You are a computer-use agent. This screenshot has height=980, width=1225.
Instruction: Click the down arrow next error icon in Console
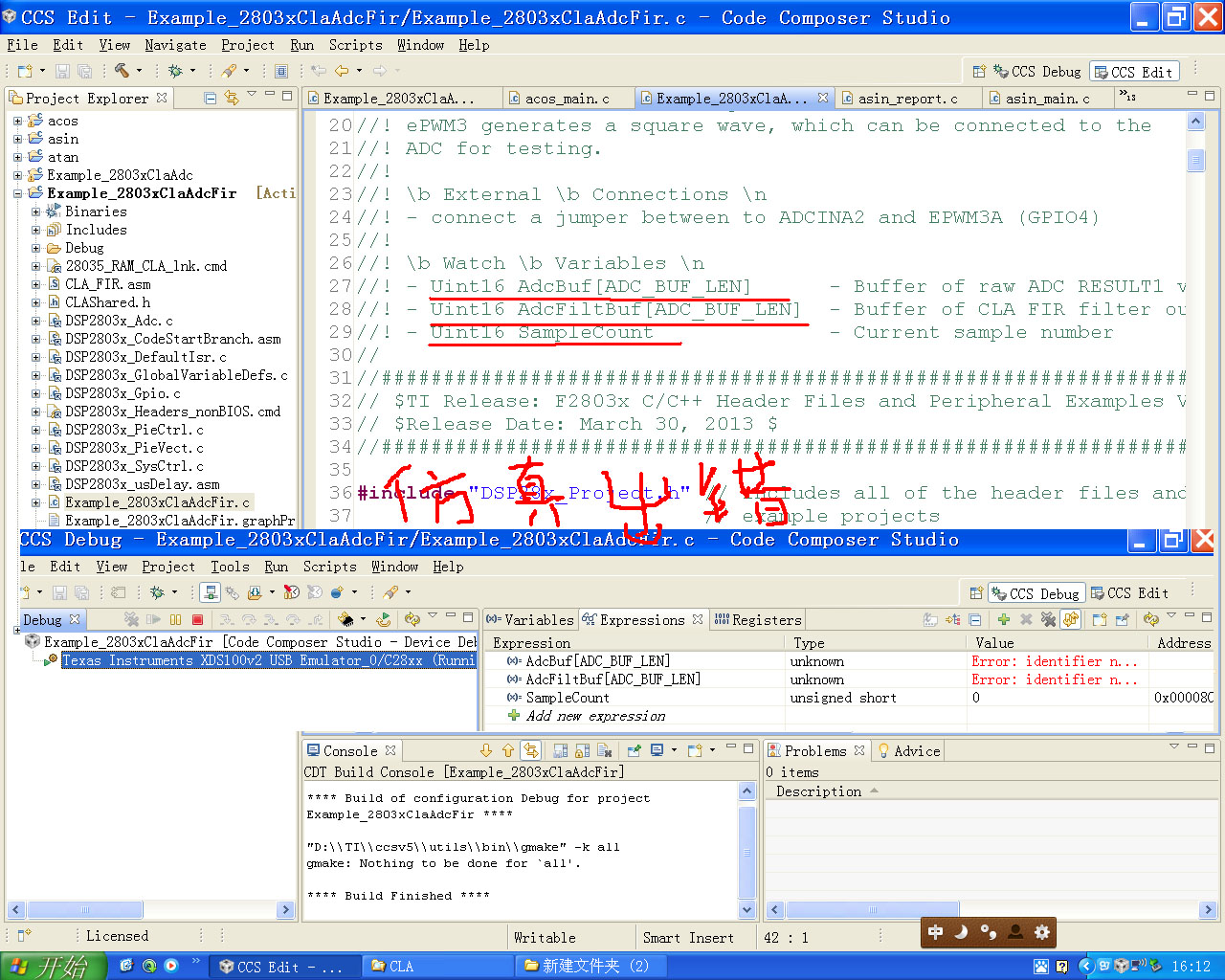coord(486,750)
